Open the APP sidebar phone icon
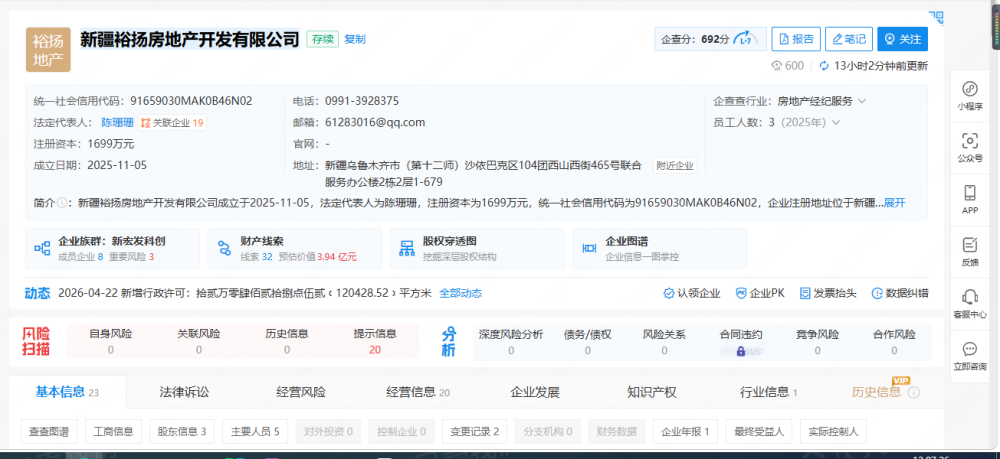The image size is (1000, 459). click(x=969, y=193)
